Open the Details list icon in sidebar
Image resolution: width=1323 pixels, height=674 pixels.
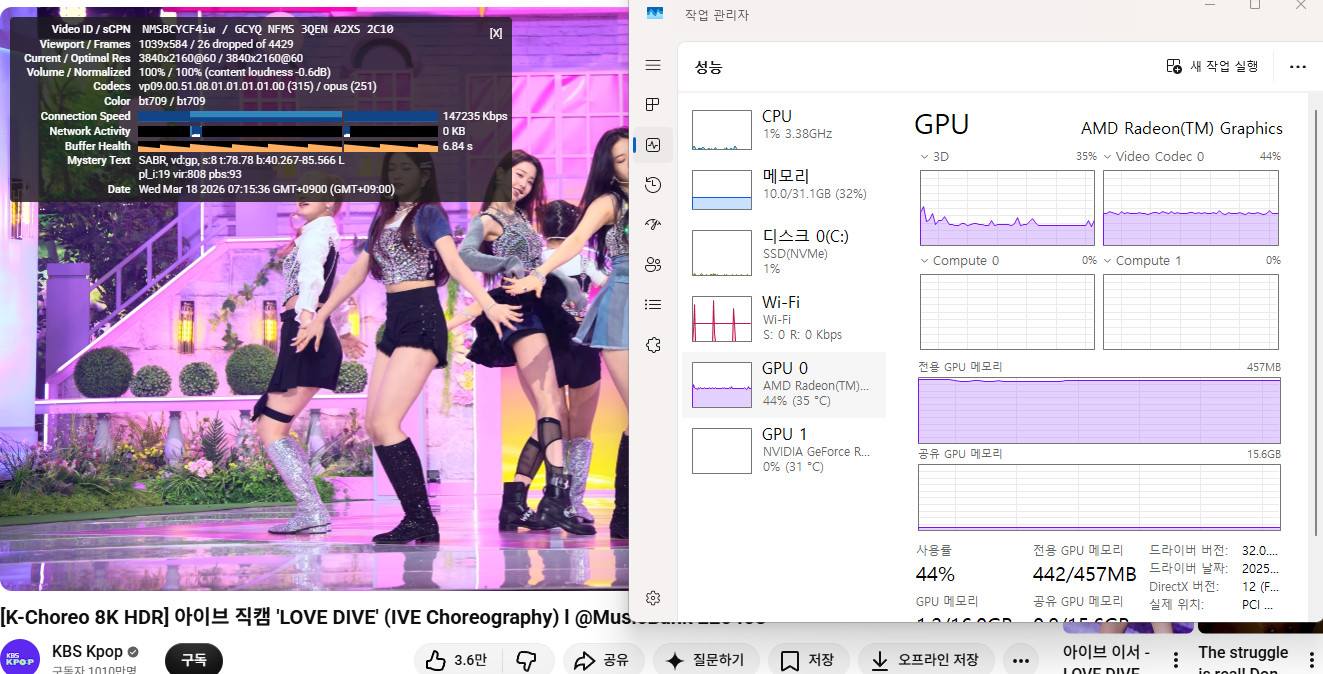[653, 305]
